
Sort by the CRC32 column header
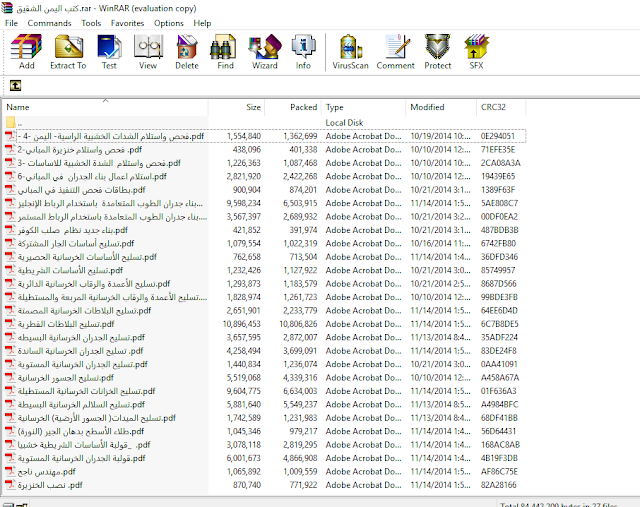(501, 107)
